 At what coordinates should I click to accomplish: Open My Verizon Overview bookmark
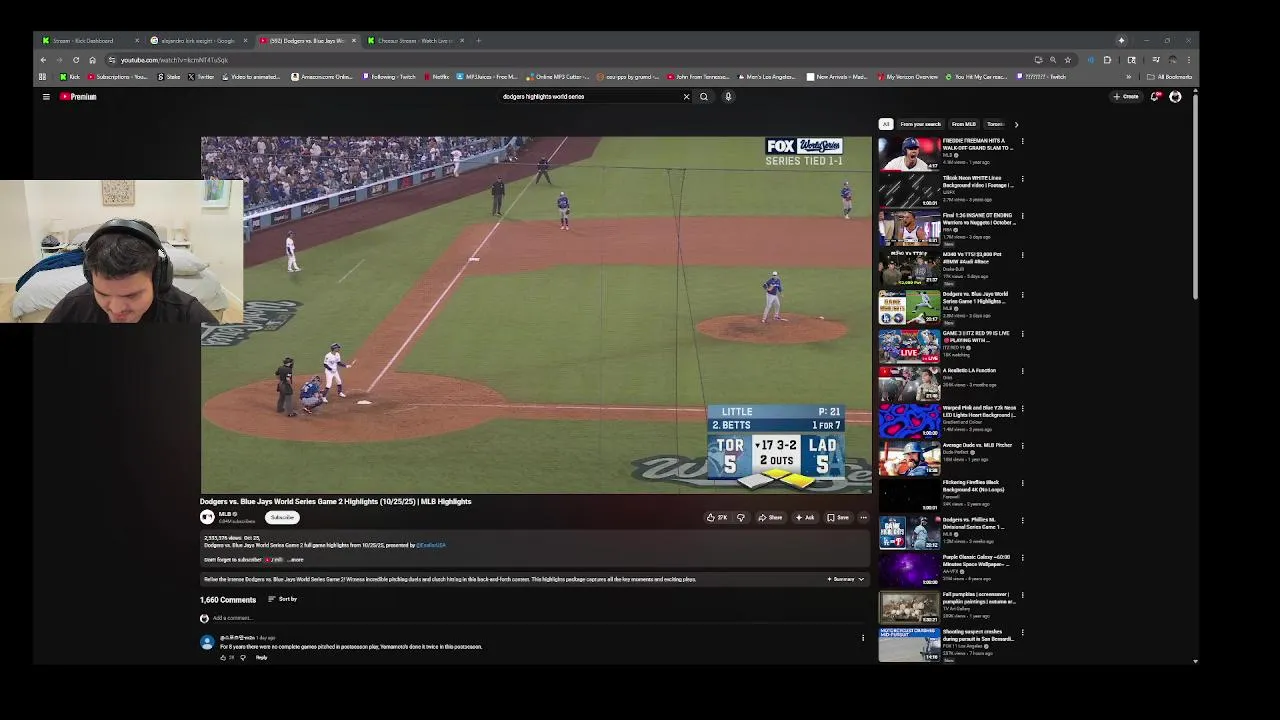coord(907,77)
